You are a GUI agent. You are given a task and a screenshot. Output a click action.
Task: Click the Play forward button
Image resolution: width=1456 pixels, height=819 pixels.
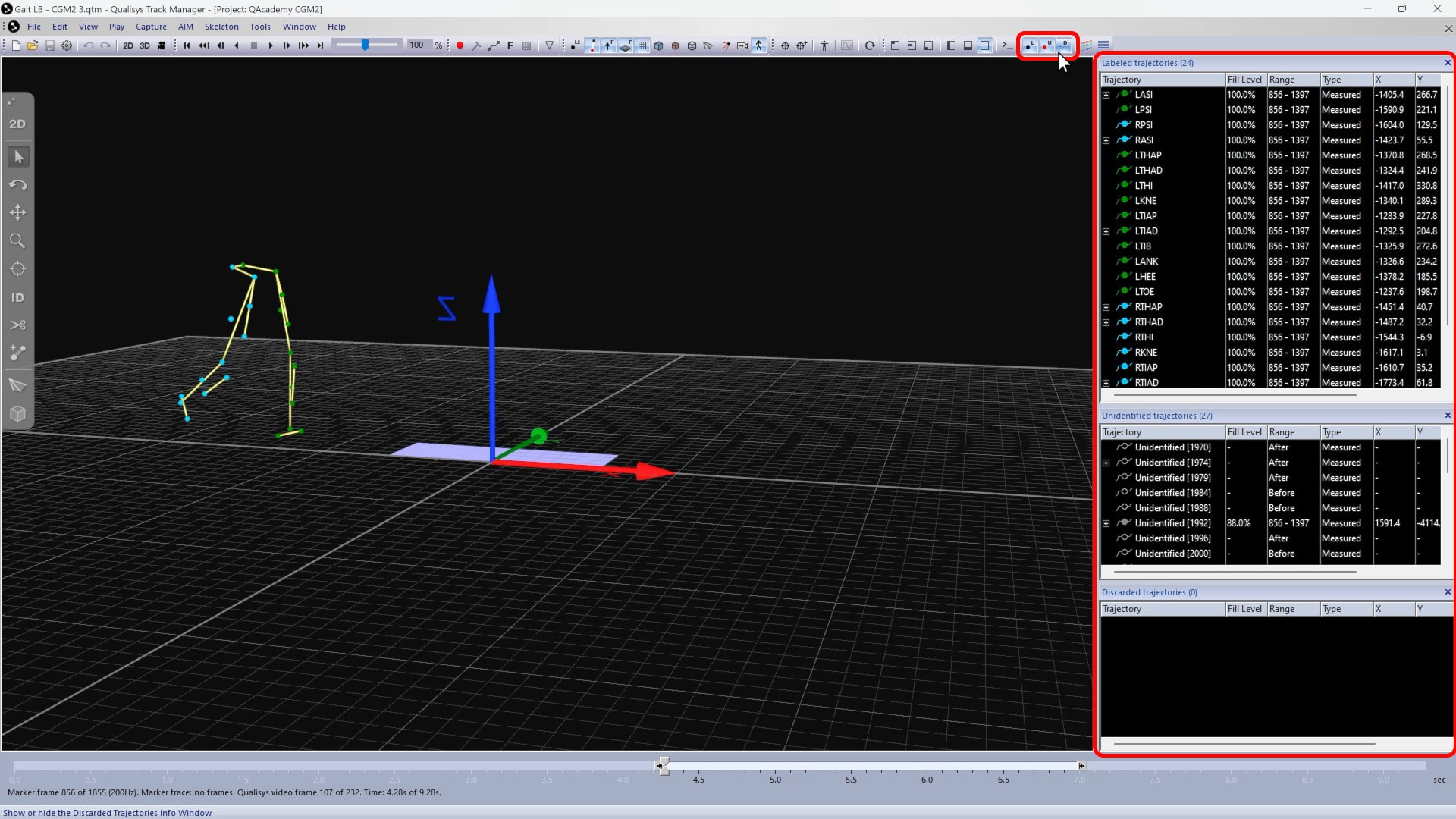(270, 45)
